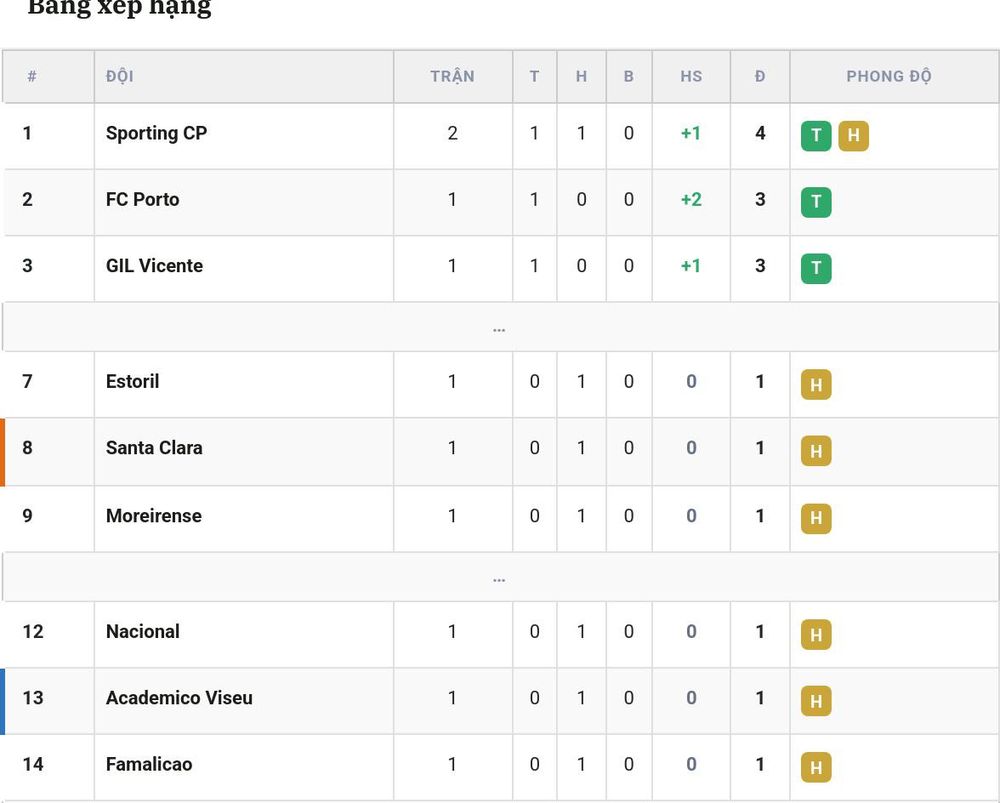Click GIL Vicente's green T form badge
1000x803 pixels.
tap(816, 268)
